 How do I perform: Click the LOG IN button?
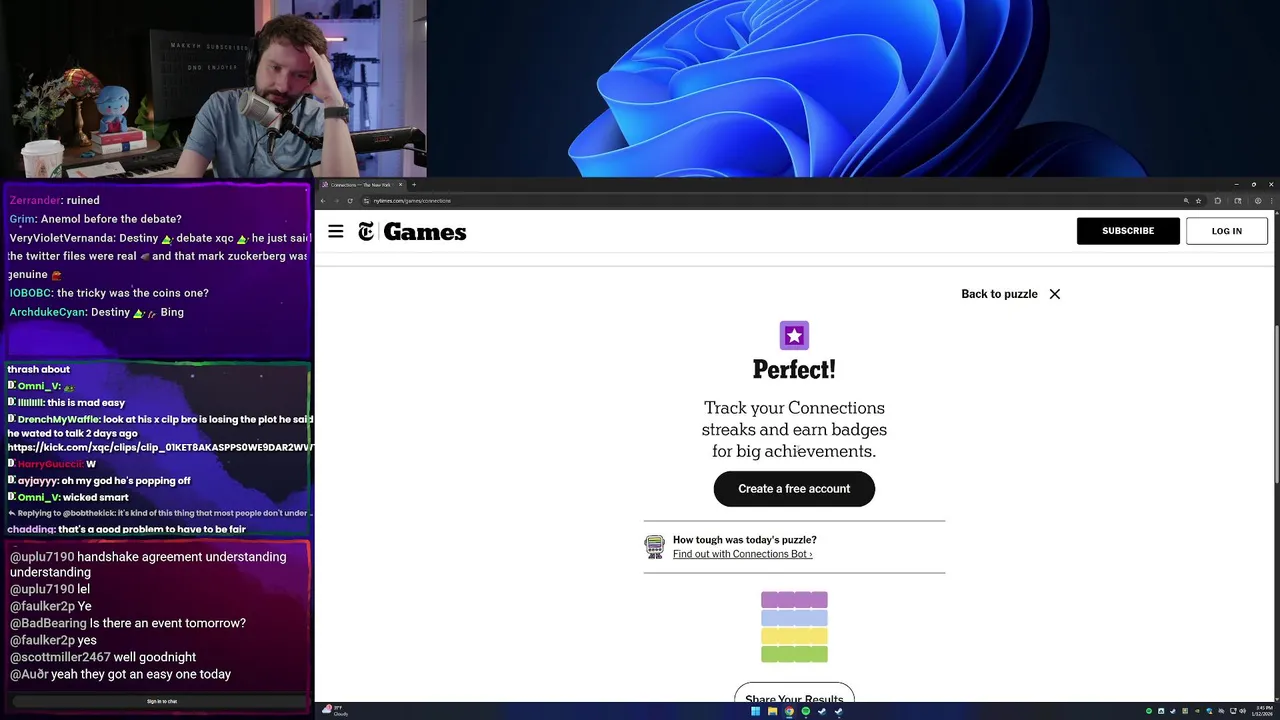click(x=1227, y=231)
